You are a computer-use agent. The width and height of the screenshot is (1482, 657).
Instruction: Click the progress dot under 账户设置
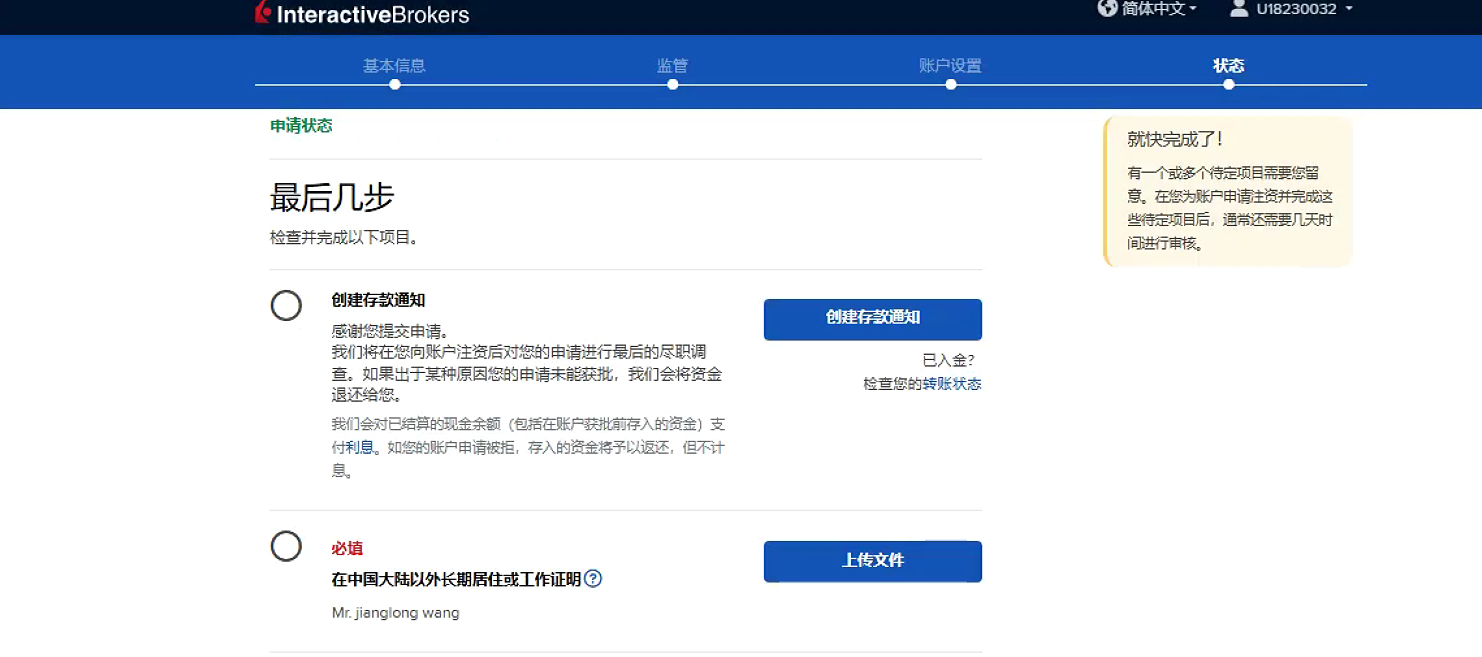tap(951, 85)
